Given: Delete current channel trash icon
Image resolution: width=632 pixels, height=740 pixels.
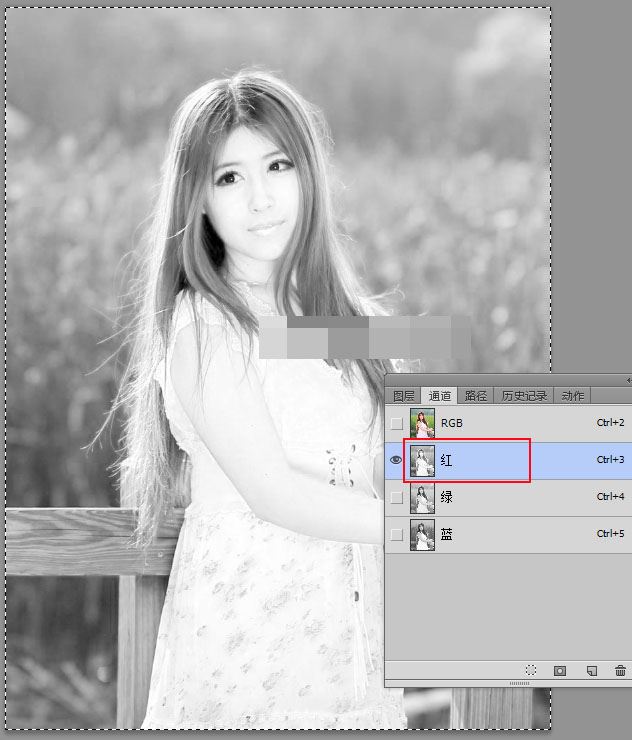Looking at the screenshot, I should (620, 670).
